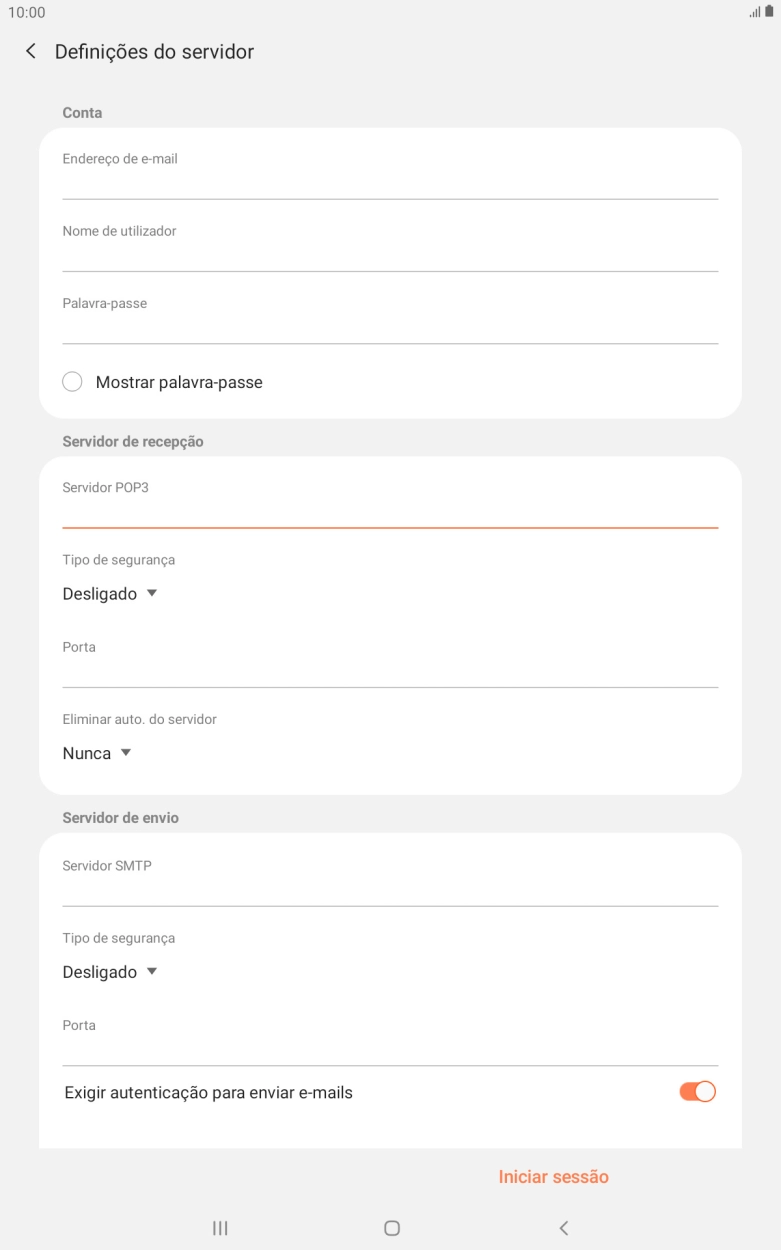This screenshot has height=1250, width=781.
Task: Tap the battery icon in status bar
Action: pos(770,13)
